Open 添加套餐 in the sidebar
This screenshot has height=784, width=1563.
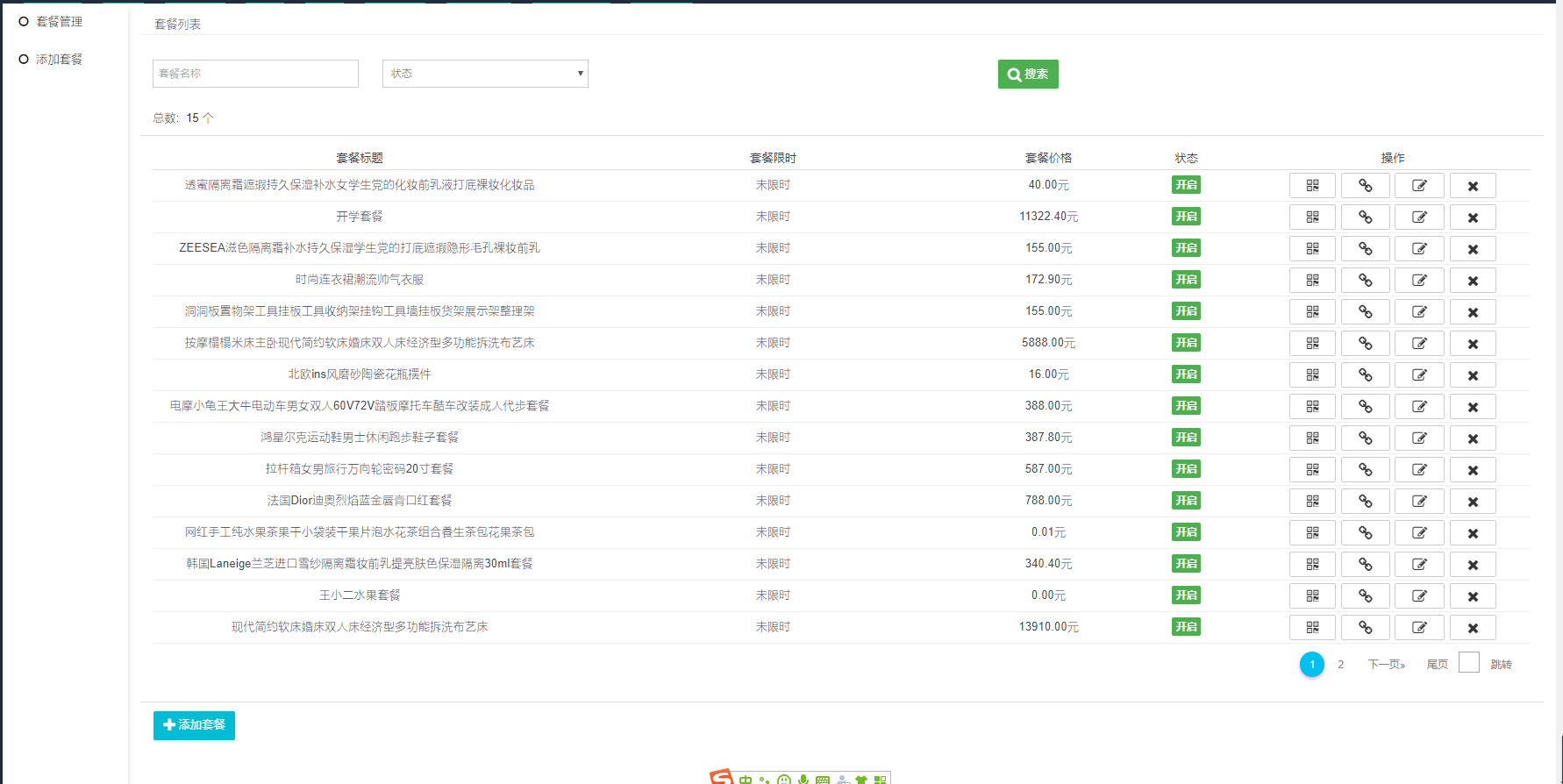pos(59,59)
